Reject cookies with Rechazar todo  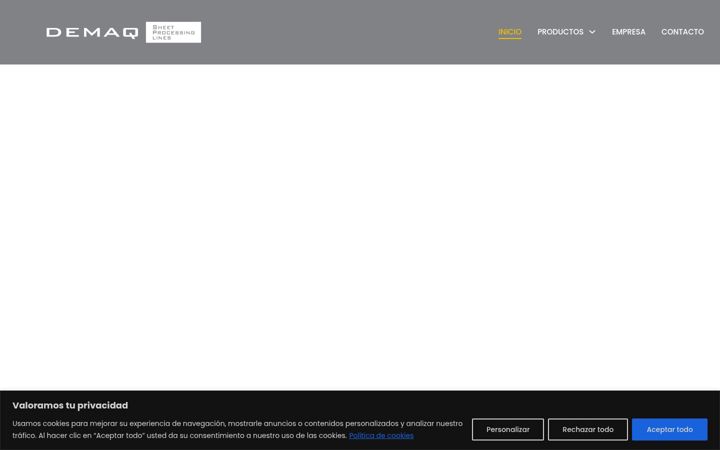588,429
